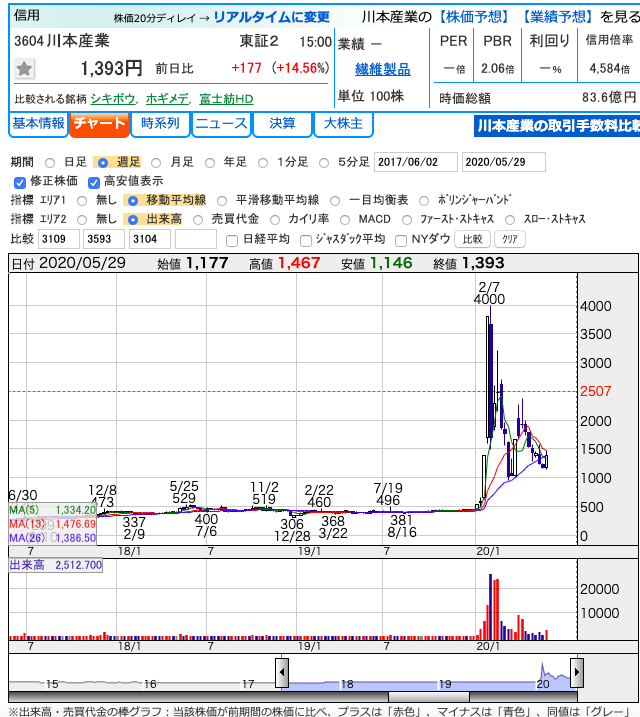Open the 【業績予想】 link
The width and height of the screenshot is (640, 717).
(558, 17)
